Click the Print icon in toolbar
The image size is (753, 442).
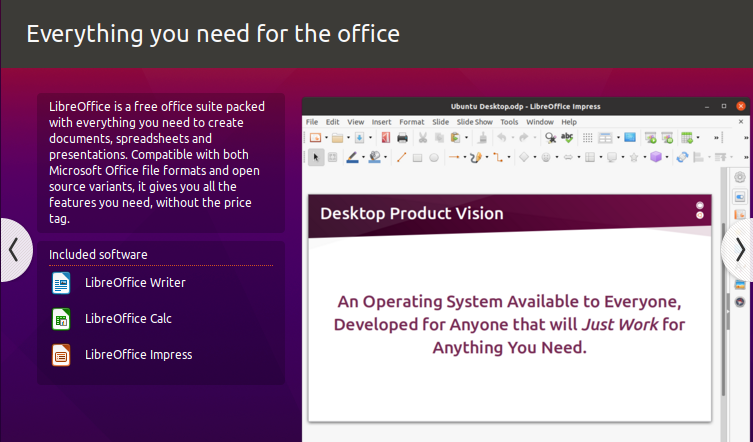click(403, 137)
